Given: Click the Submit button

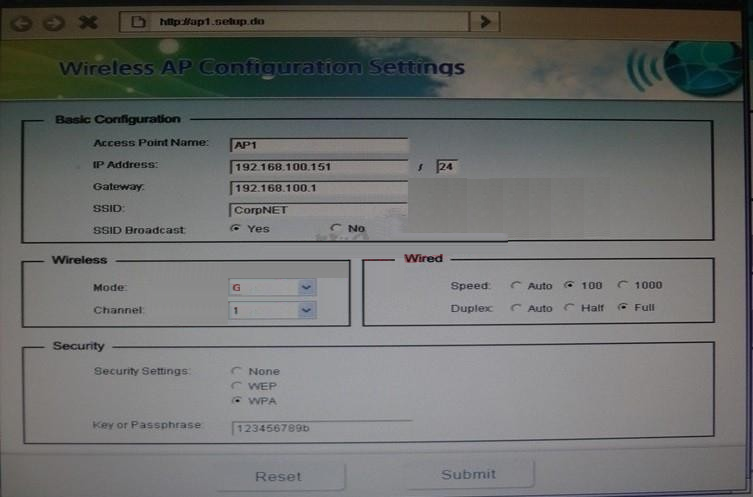Looking at the screenshot, I should tap(468, 474).
